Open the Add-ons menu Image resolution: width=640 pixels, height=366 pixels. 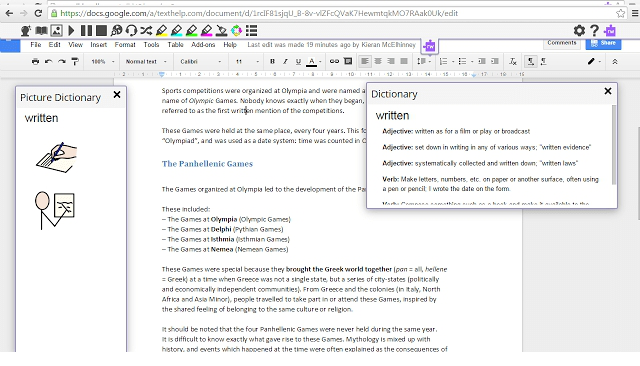[x=203, y=44]
